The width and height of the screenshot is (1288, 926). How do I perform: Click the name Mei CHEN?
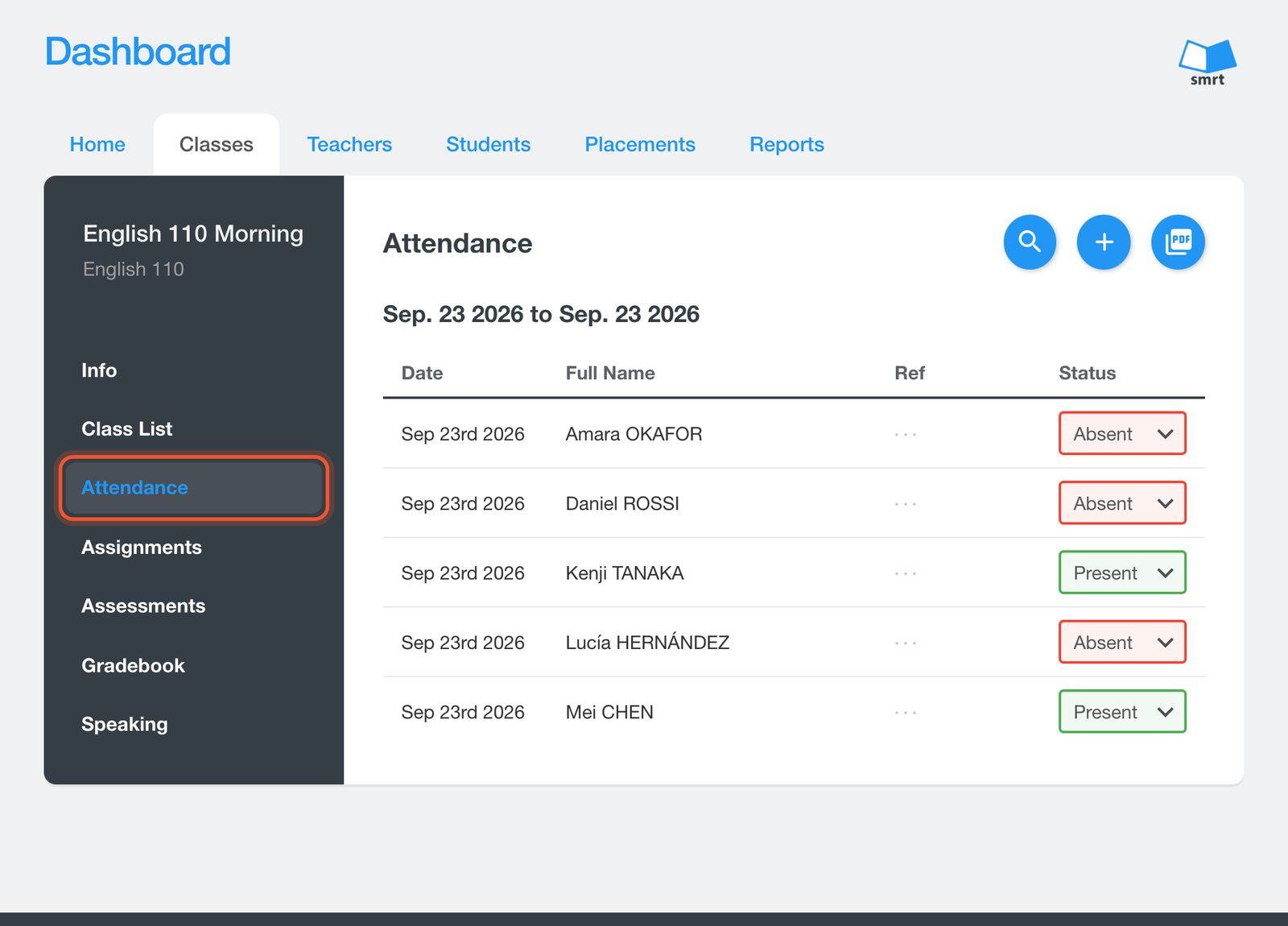(609, 713)
